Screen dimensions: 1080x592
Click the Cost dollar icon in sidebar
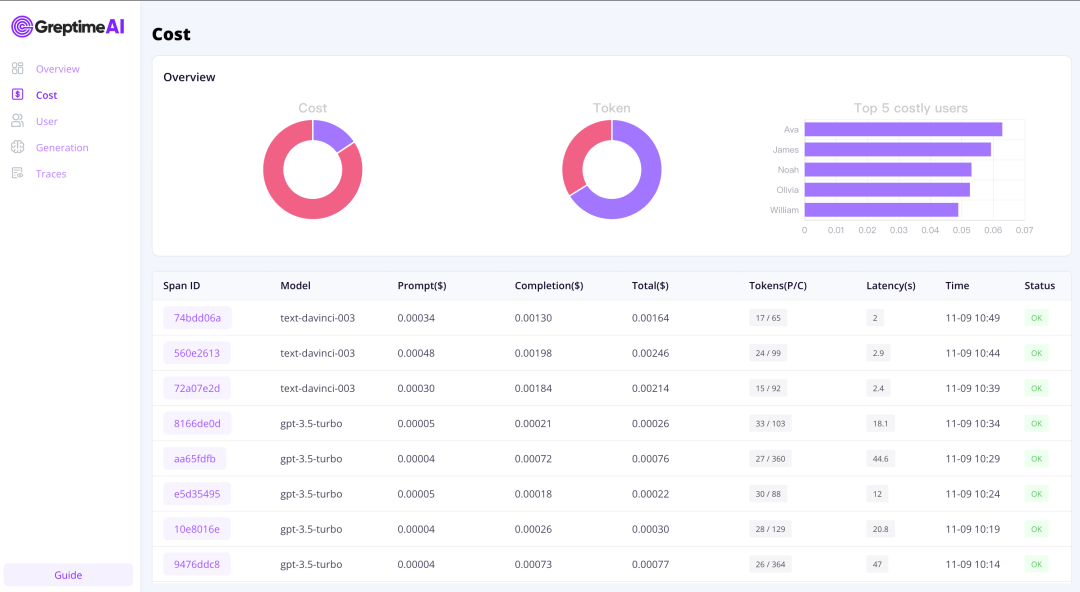[x=17, y=95]
